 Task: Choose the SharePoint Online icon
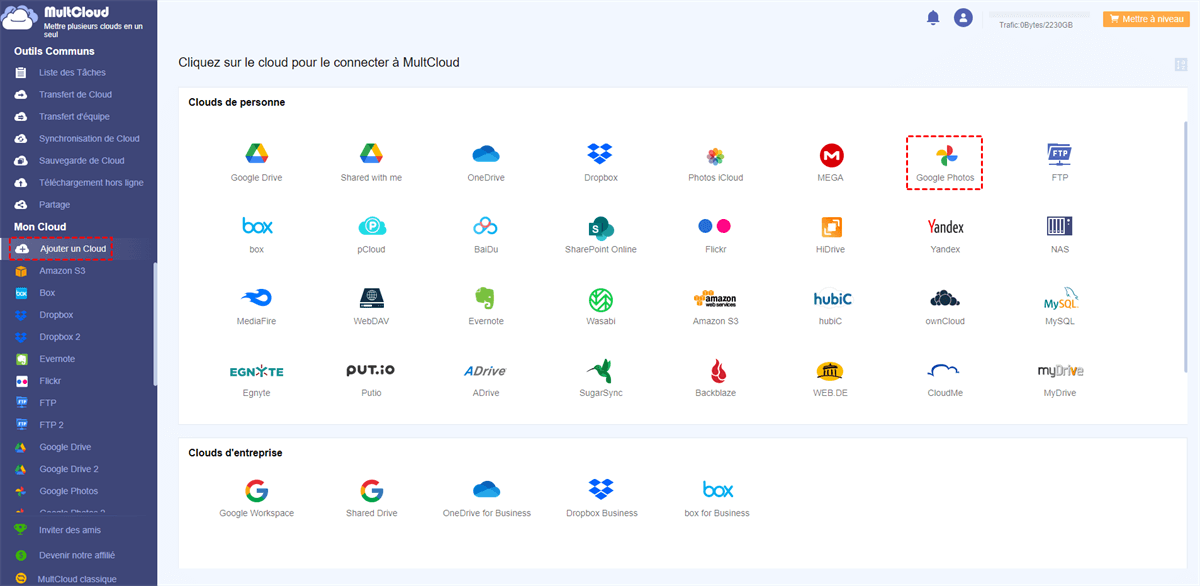(x=600, y=227)
